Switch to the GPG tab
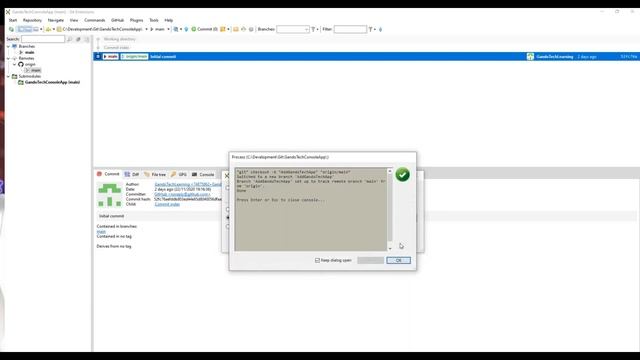 [179, 174]
